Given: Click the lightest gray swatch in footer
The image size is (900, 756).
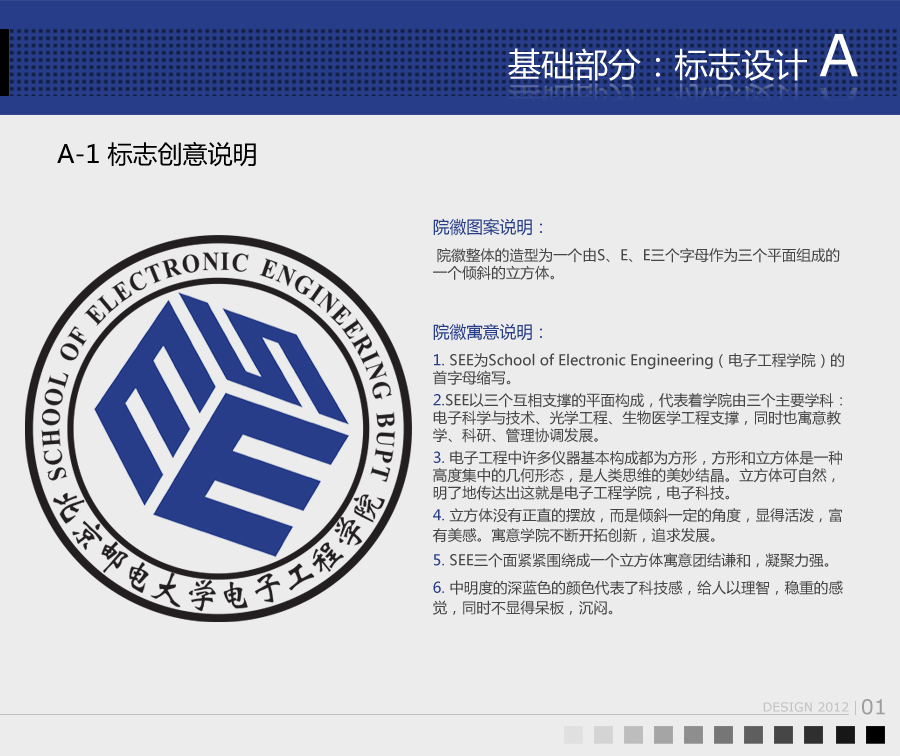Looking at the screenshot, I should click(x=573, y=735).
